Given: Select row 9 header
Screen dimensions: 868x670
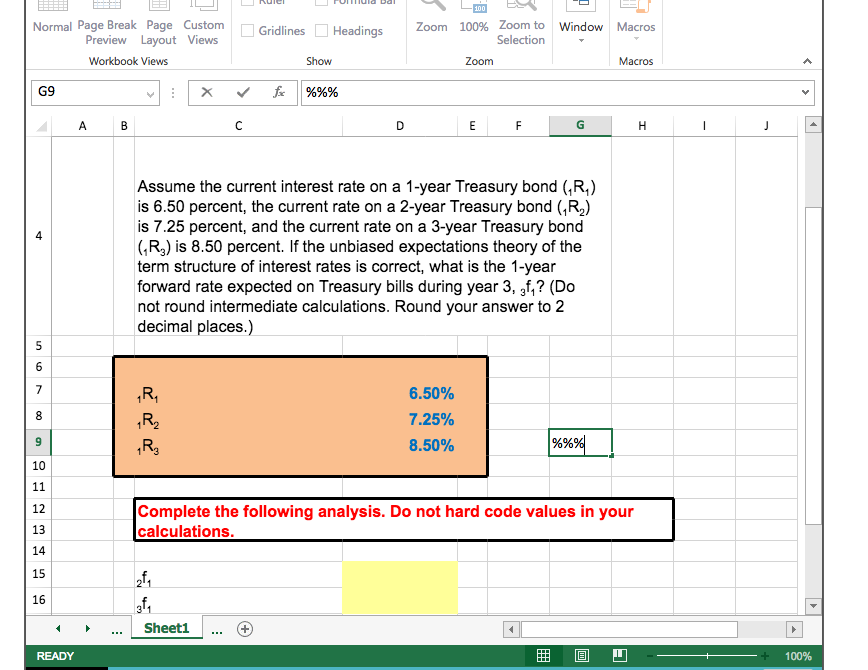Looking at the screenshot, I should click(x=38, y=442).
